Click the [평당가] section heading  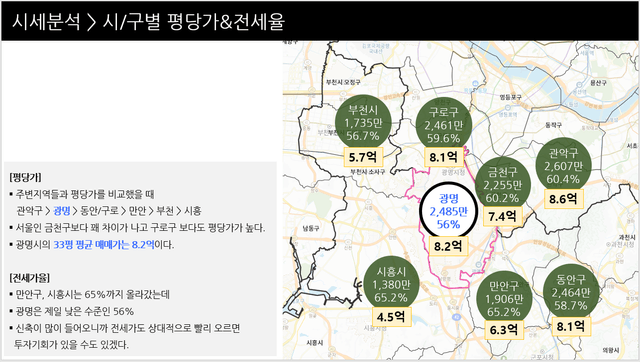(x=25, y=177)
